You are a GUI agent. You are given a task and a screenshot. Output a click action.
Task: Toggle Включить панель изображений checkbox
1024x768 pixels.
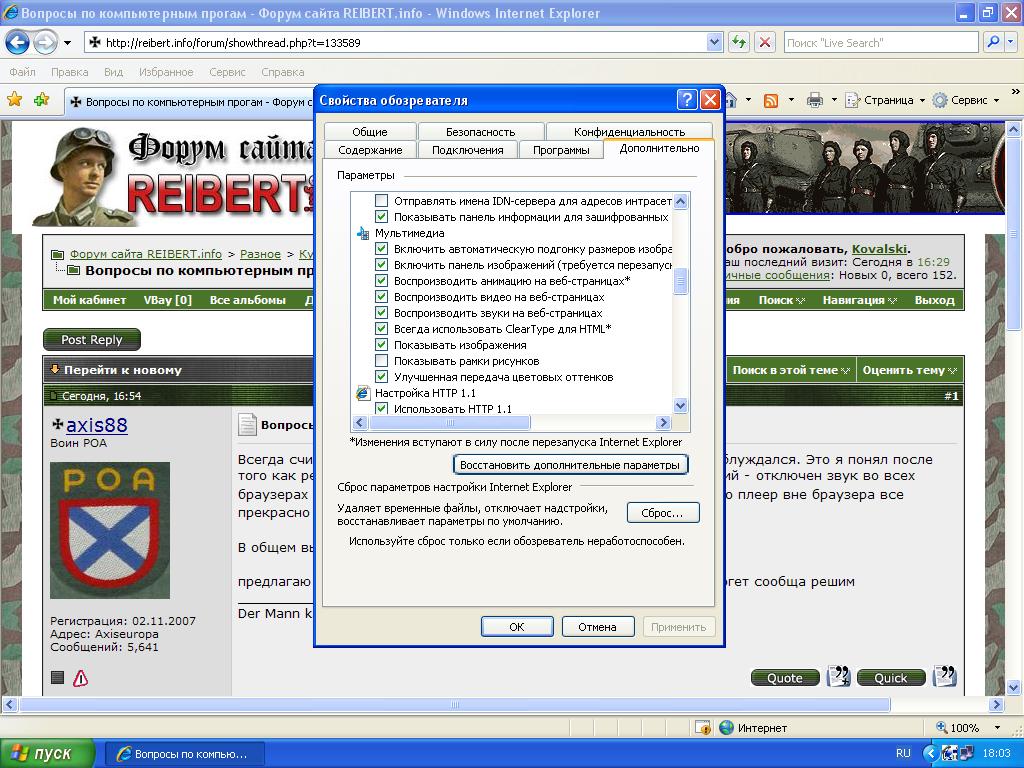(x=381, y=264)
